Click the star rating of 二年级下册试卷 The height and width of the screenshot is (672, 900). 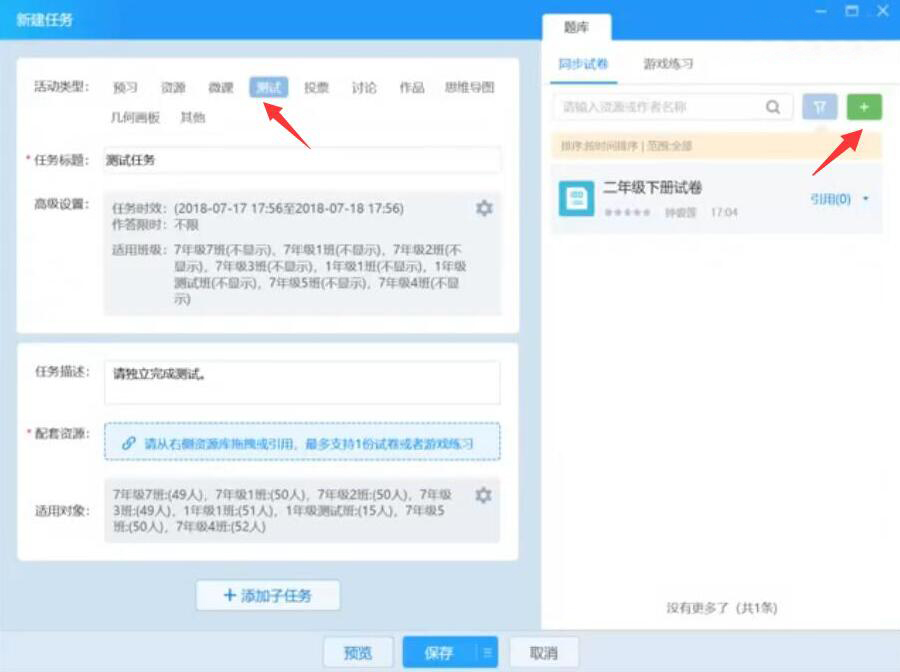[x=625, y=213]
